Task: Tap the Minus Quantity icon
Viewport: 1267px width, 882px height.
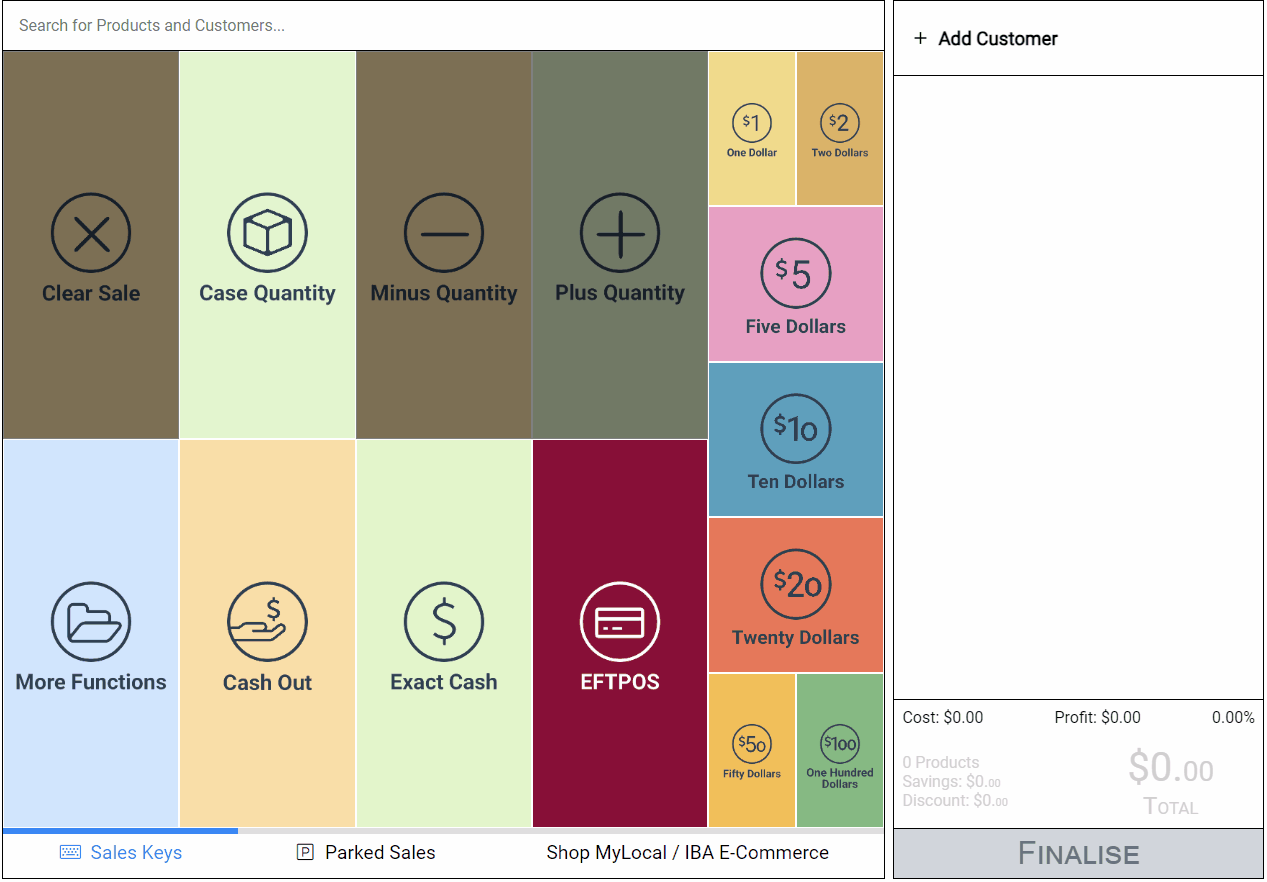Action: coord(444,233)
